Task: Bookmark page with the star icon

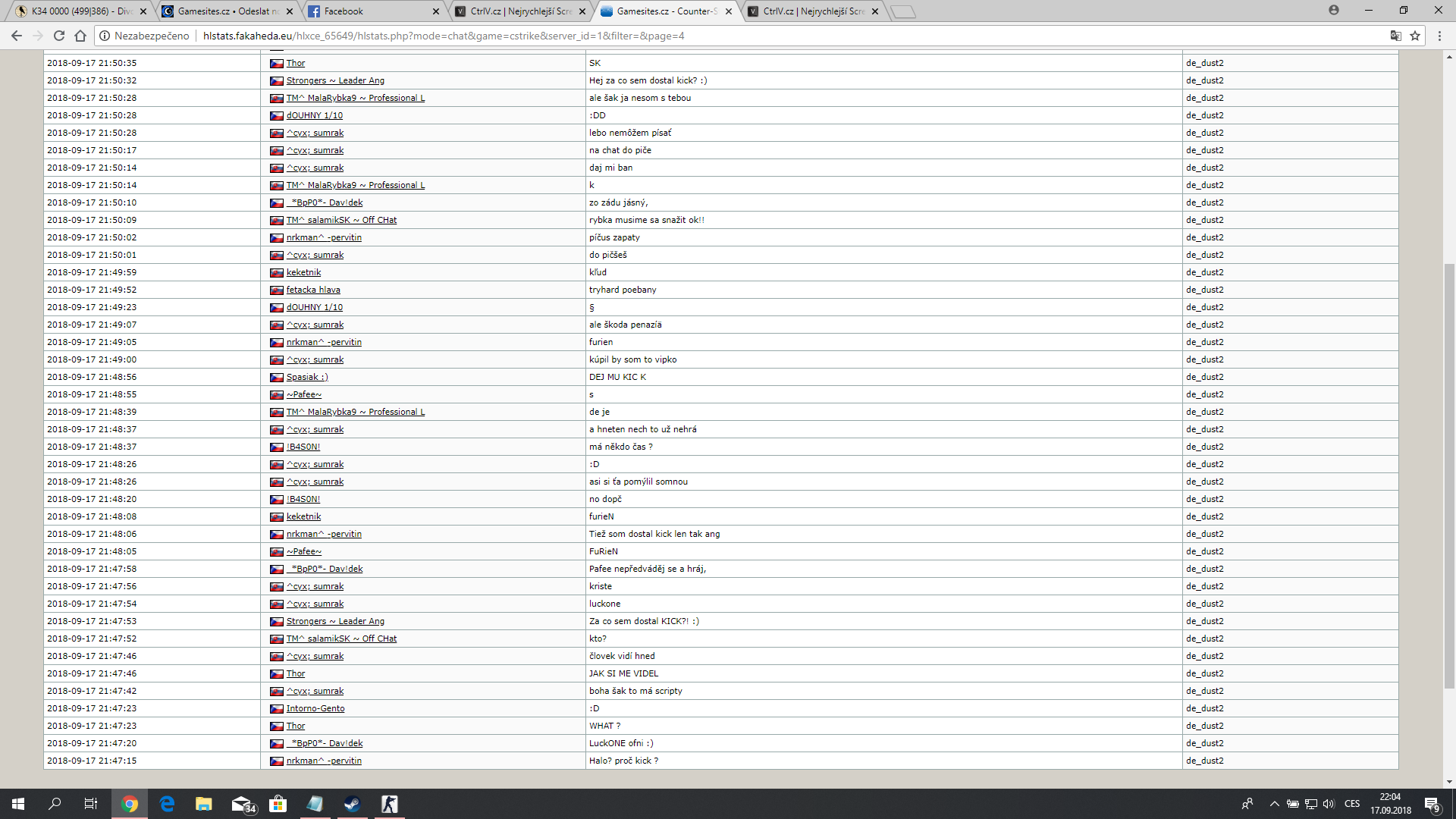Action: [x=1415, y=36]
